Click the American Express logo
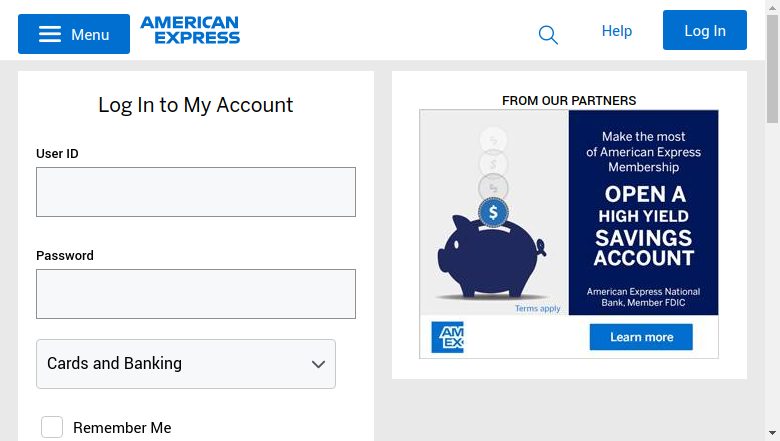Screen dimensions: 780x441 pos(190,30)
